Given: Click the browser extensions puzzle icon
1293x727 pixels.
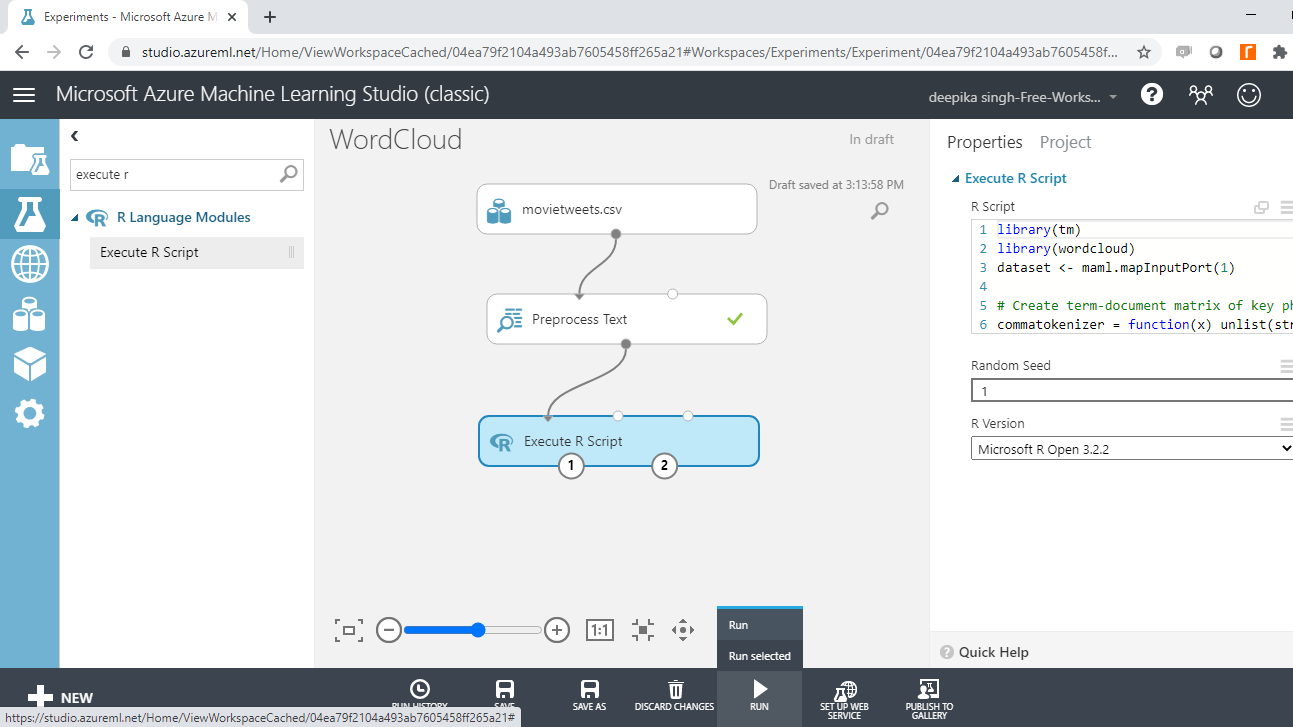Looking at the screenshot, I should (1279, 52).
